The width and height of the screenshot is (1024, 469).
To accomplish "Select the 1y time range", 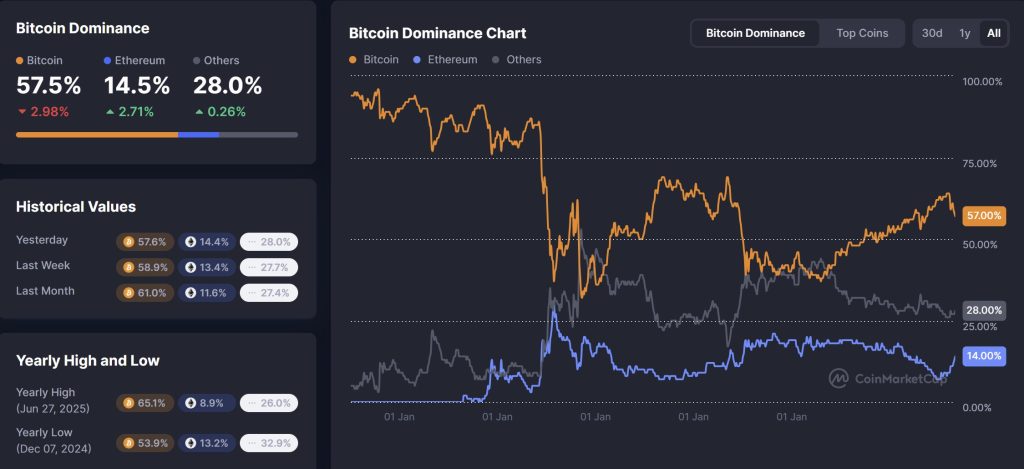I will [x=964, y=33].
